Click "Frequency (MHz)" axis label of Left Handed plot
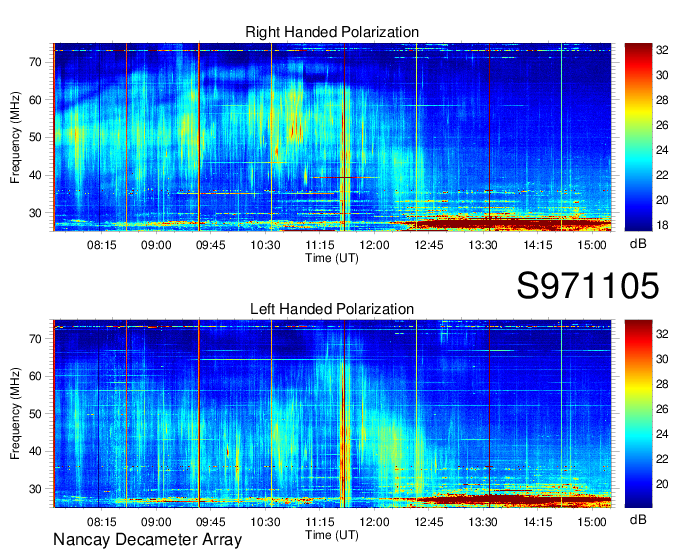The image size is (680, 552). [15, 414]
